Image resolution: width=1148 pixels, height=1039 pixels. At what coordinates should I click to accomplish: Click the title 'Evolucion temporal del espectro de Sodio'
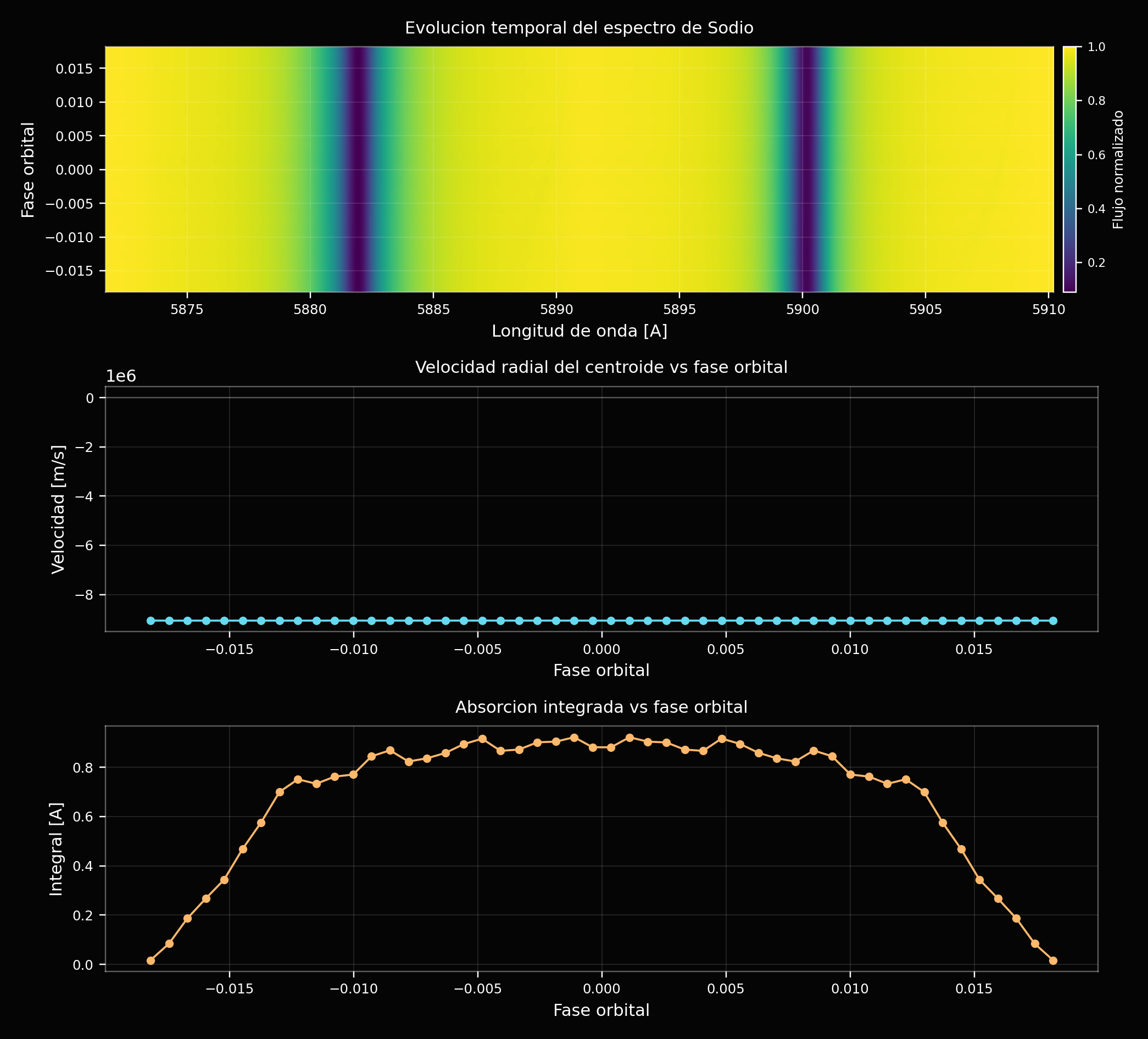tap(579, 28)
